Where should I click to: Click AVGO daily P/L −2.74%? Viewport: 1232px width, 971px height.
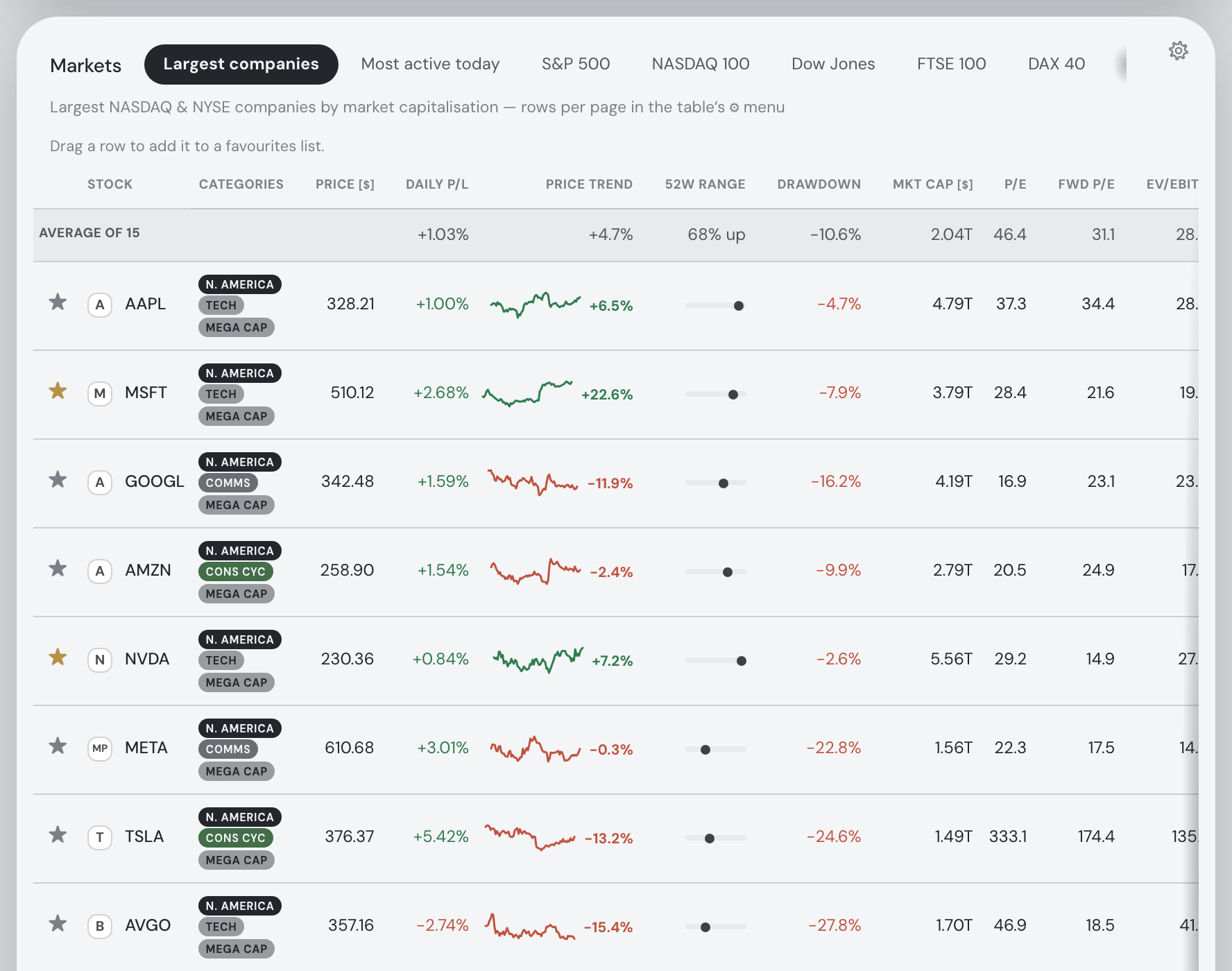pos(443,925)
